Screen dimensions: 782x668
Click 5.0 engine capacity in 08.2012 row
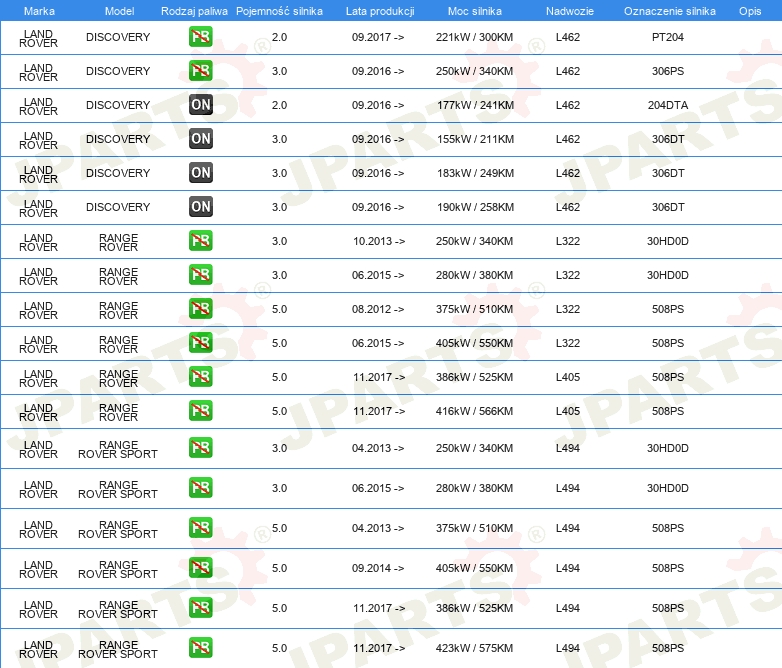279,308
